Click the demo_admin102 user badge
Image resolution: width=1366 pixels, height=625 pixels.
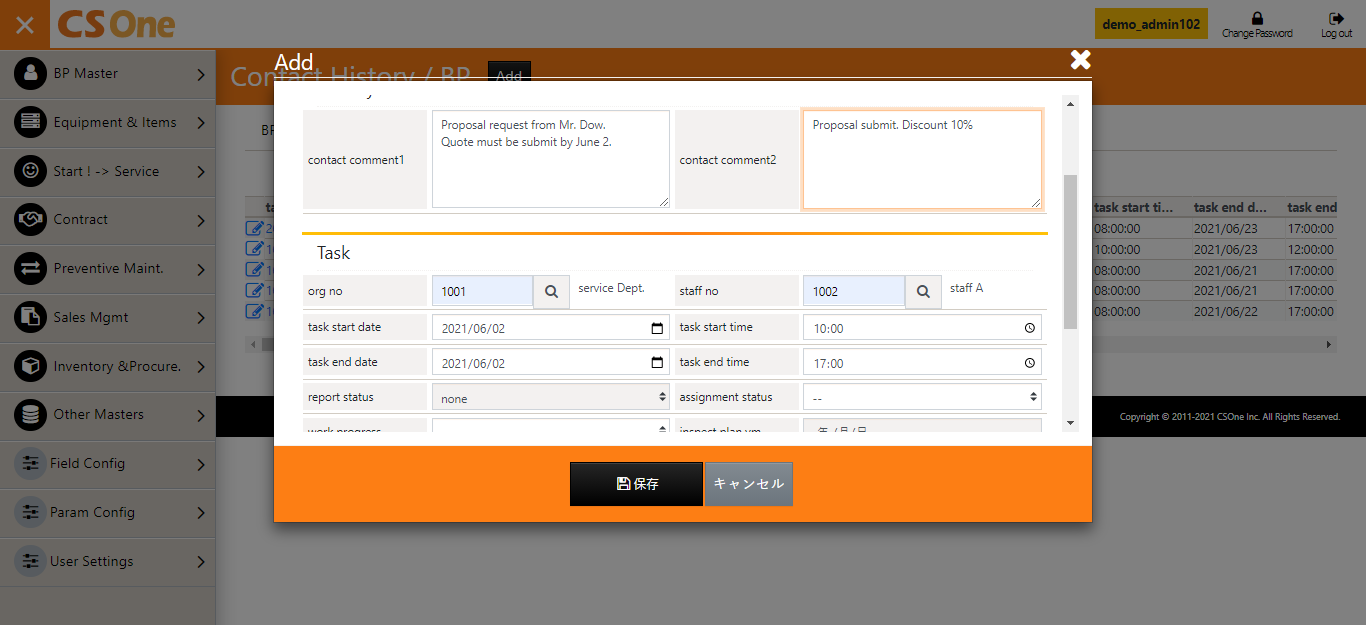click(1151, 24)
